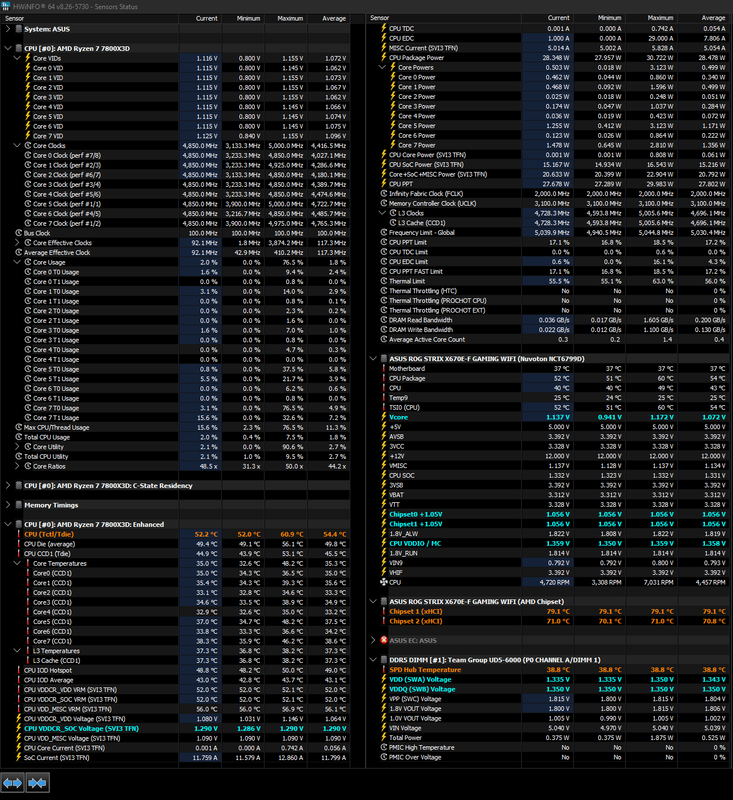Click the expand panel arrows button at bottom
The height and width of the screenshot is (800, 733).
tap(12, 783)
